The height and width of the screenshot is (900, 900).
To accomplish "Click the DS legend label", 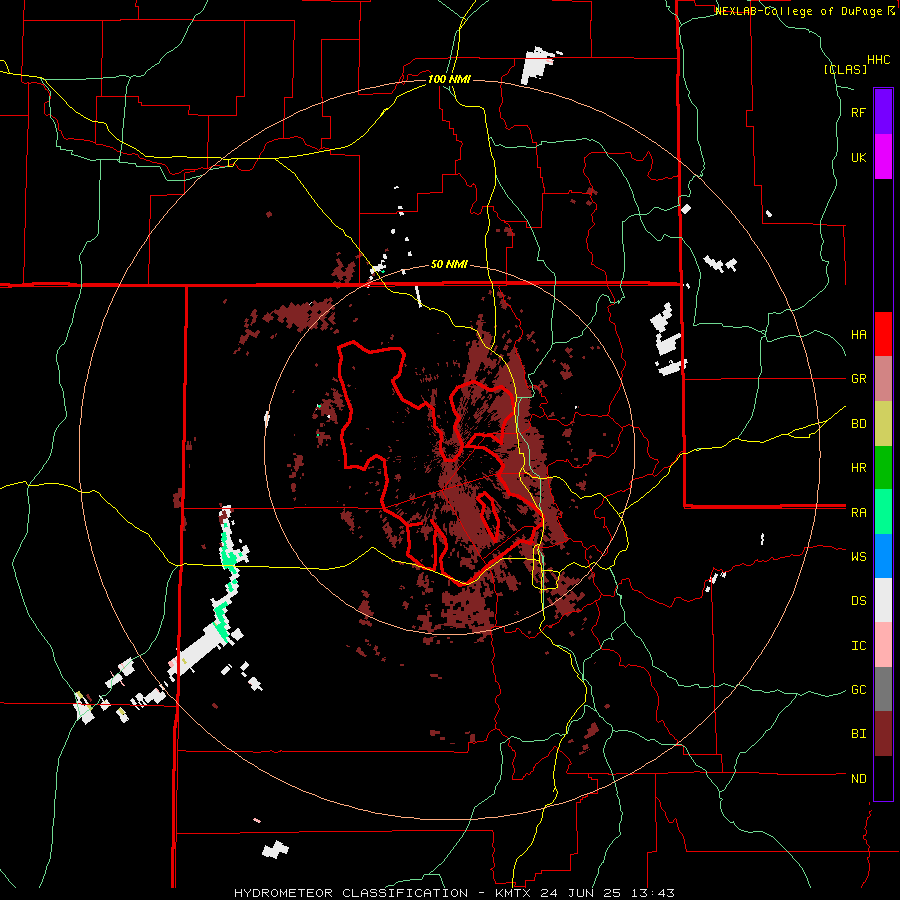I will (858, 601).
